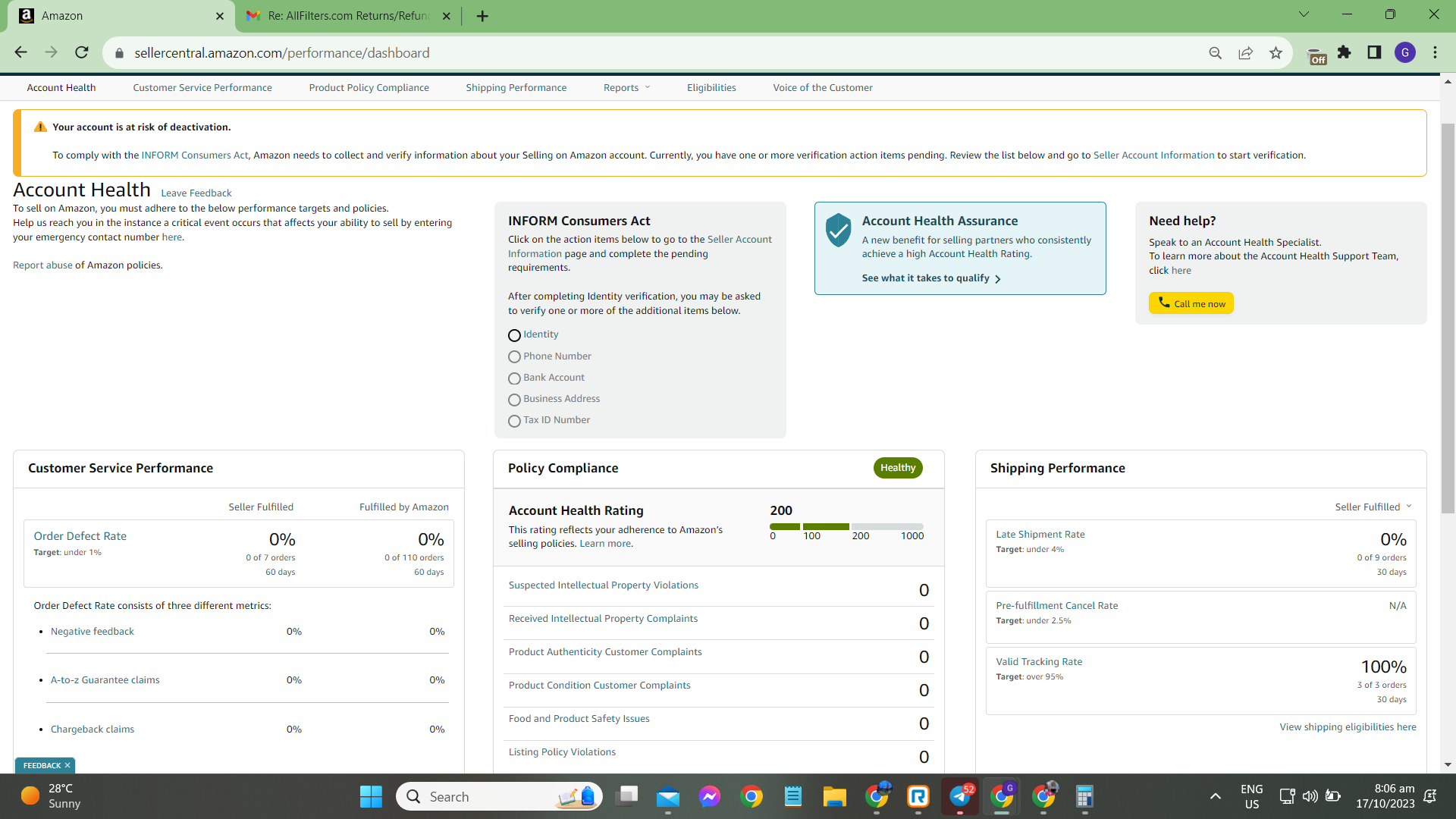View site information via the padlock icon
Image resolution: width=1456 pixels, height=819 pixels.
[x=119, y=53]
